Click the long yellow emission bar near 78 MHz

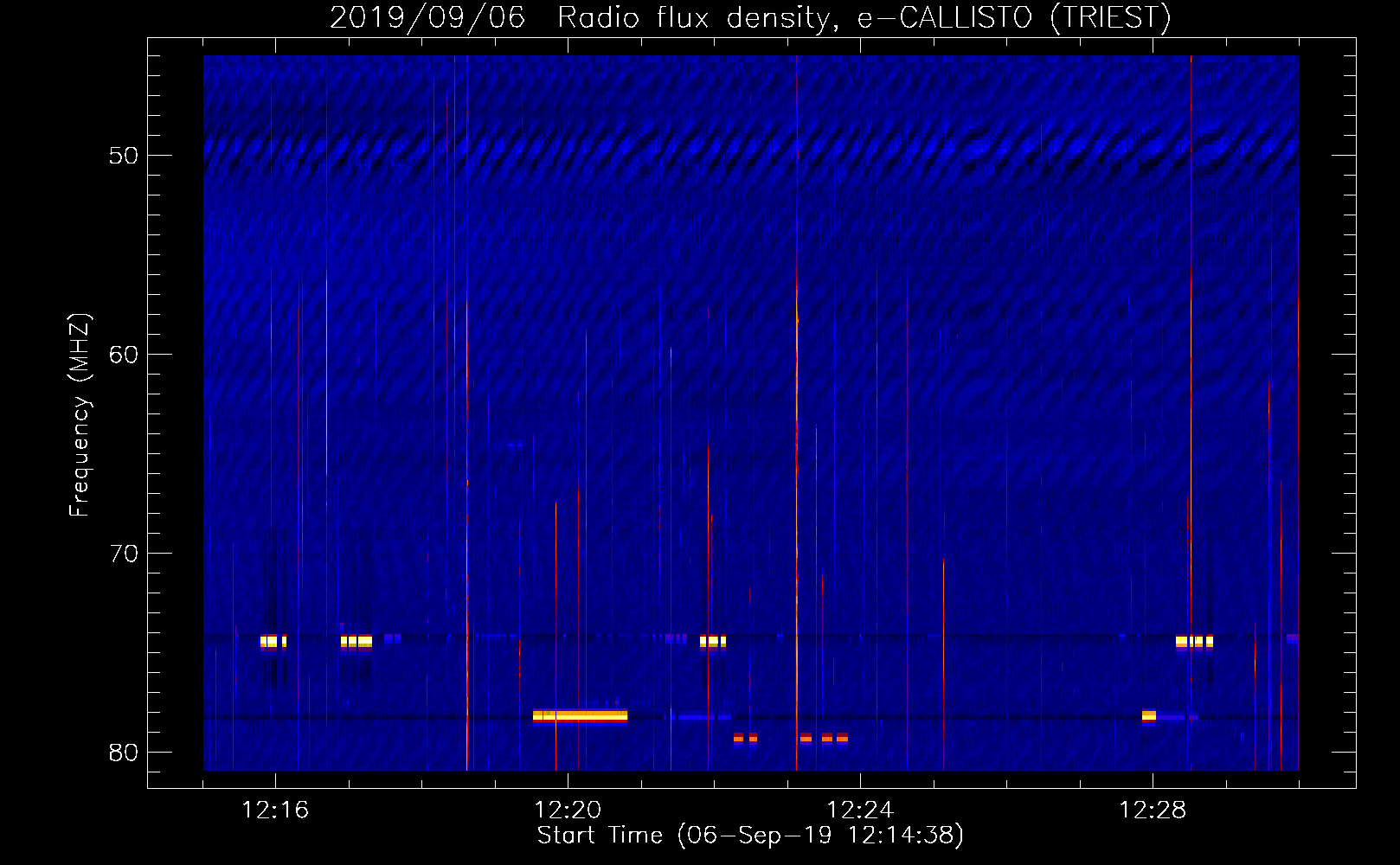click(580, 715)
